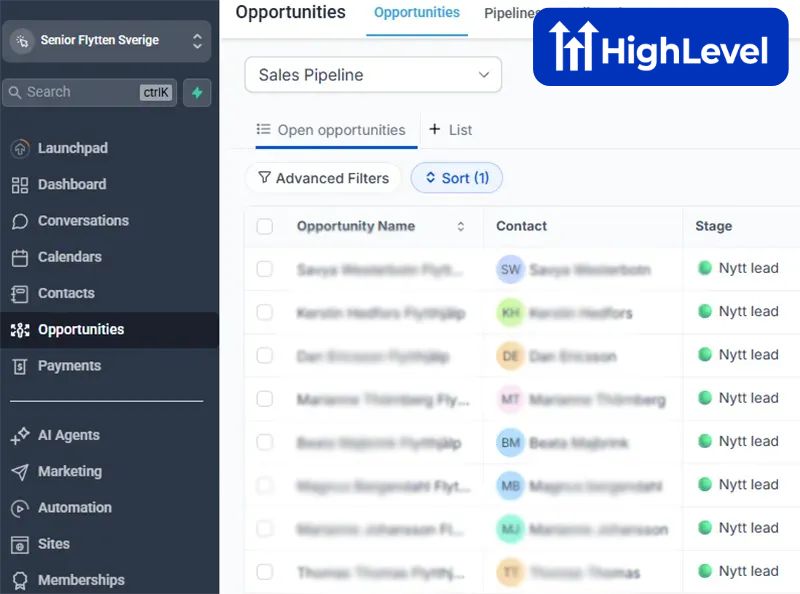Open the Memberships badge icon
This screenshot has height=594, width=800.
tap(20, 581)
